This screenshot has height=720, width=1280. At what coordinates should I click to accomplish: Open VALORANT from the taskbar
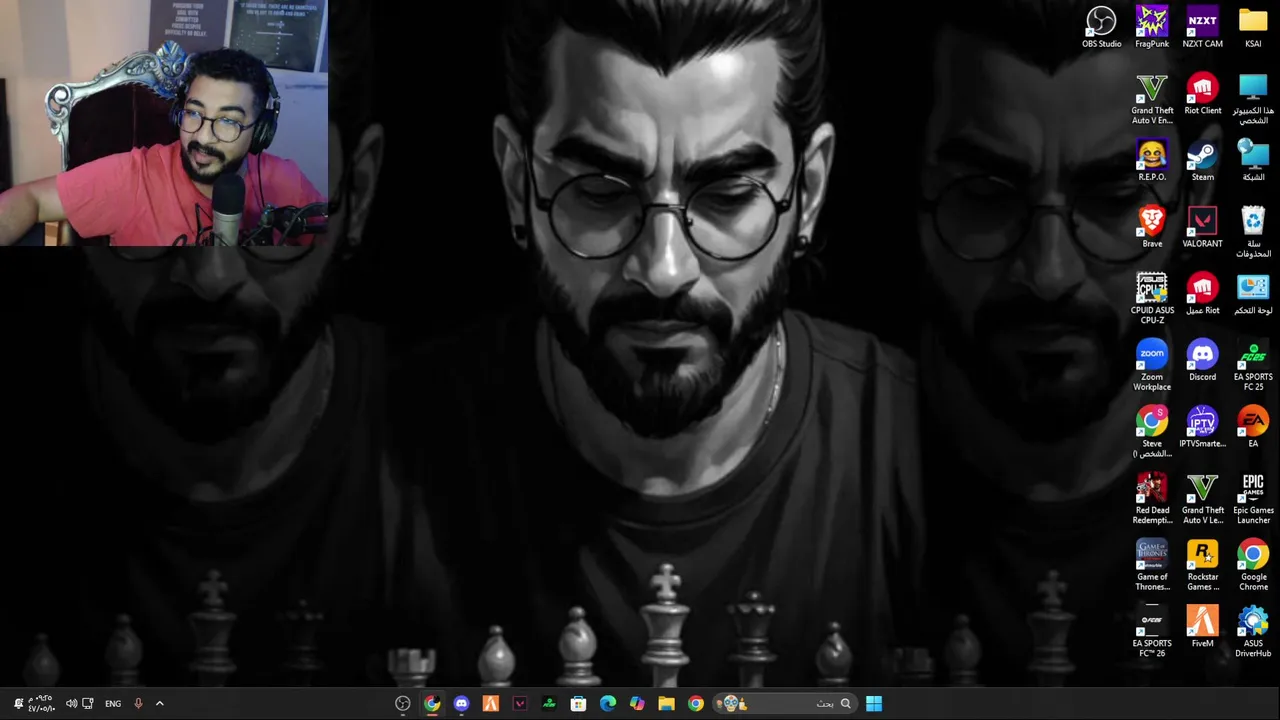pos(520,704)
